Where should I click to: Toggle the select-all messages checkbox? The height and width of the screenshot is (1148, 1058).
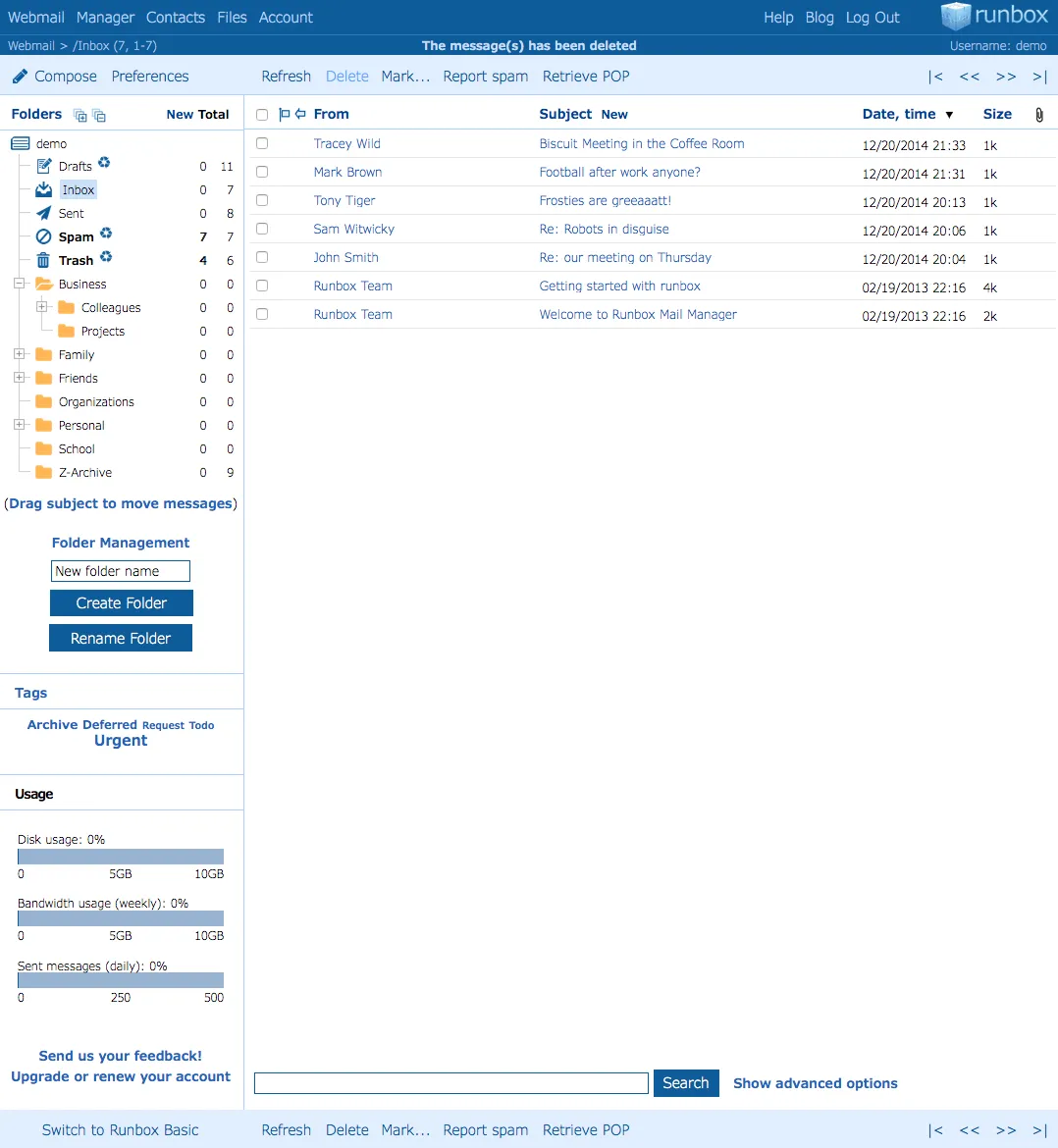[x=262, y=114]
